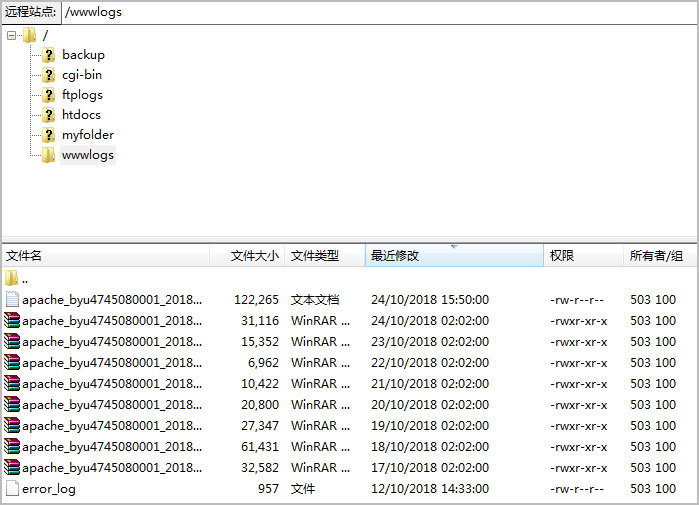Screen dimensions: 699x505
Task: Click the WinRAR icon of the 31,116 byte file
Action: 12,321
